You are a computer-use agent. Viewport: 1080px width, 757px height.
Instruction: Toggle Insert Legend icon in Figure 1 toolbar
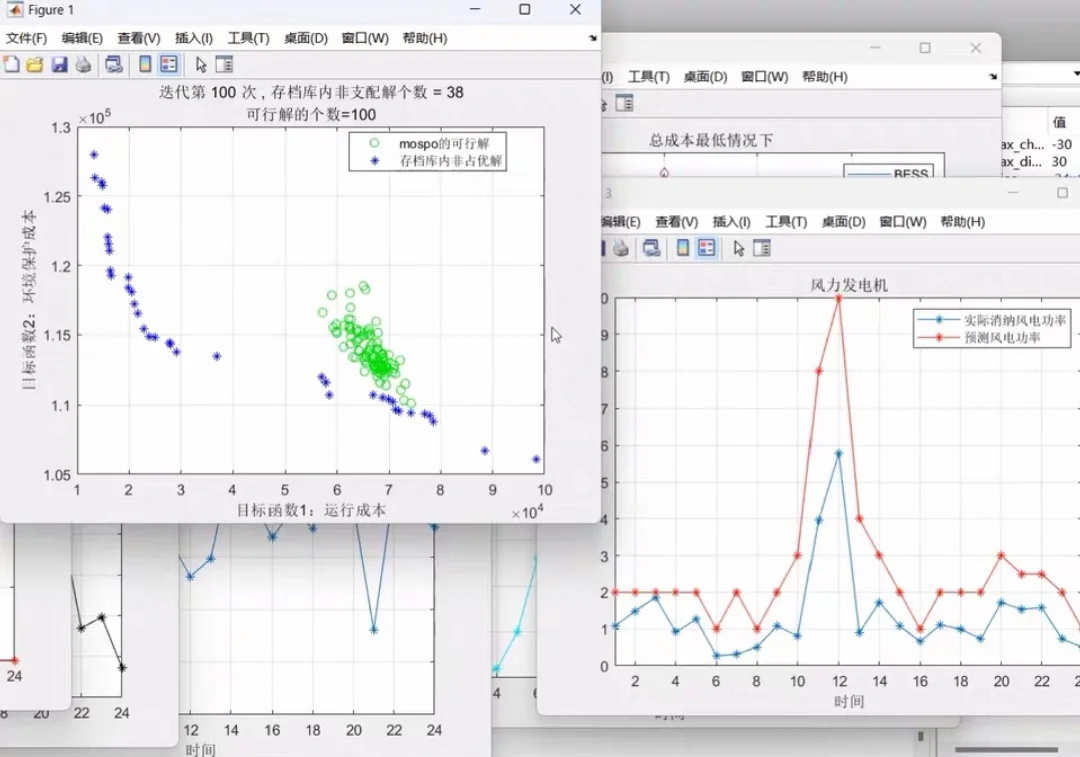pyautogui.click(x=169, y=65)
